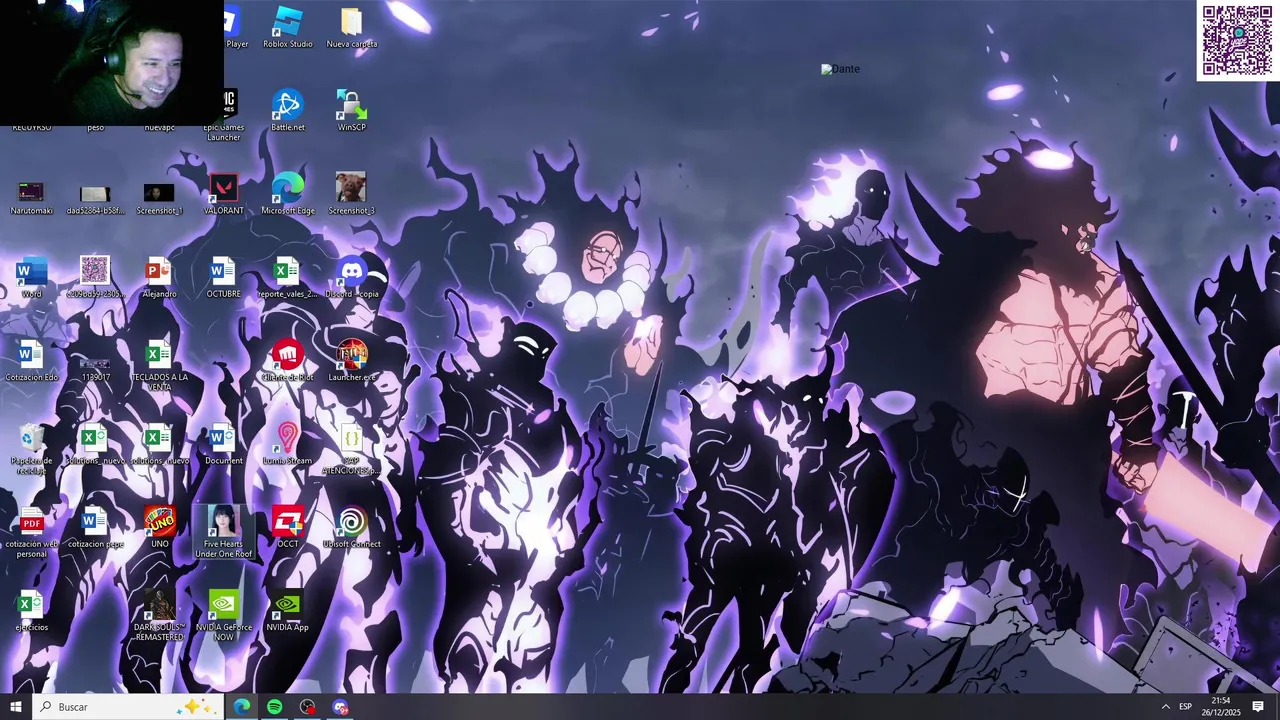Image resolution: width=1280 pixels, height=720 pixels.
Task: Open the OCCT shortcut
Action: click(x=287, y=527)
